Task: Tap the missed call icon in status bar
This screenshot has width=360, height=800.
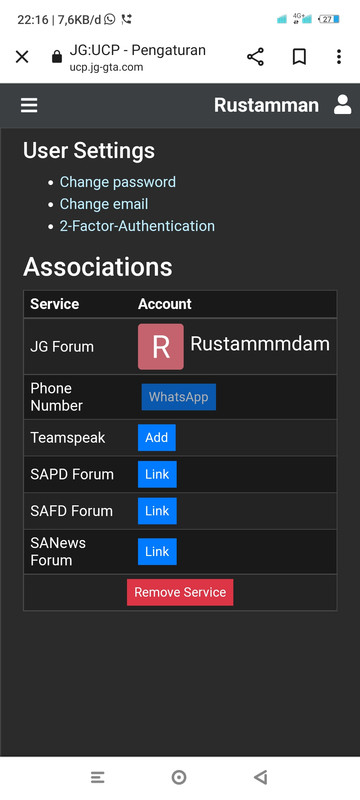Action: click(x=126, y=19)
